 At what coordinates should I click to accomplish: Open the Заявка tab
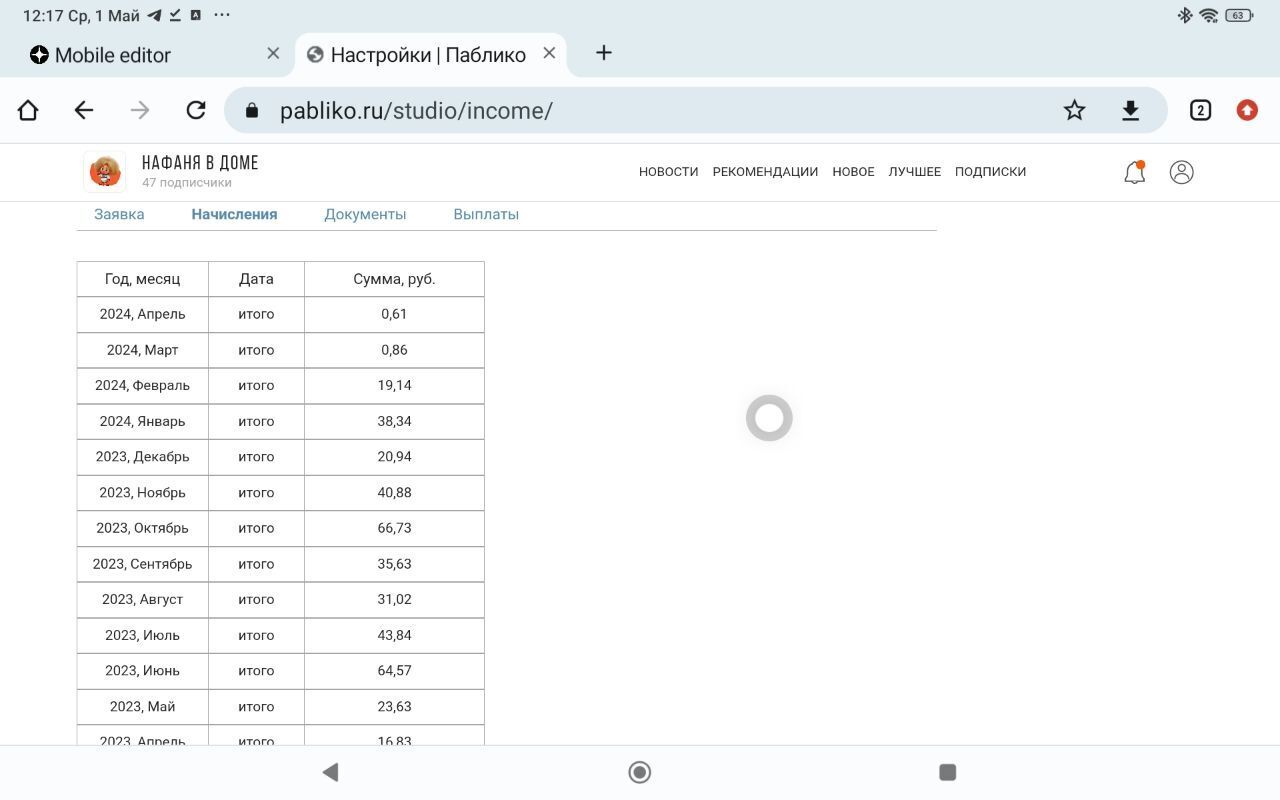(x=119, y=214)
